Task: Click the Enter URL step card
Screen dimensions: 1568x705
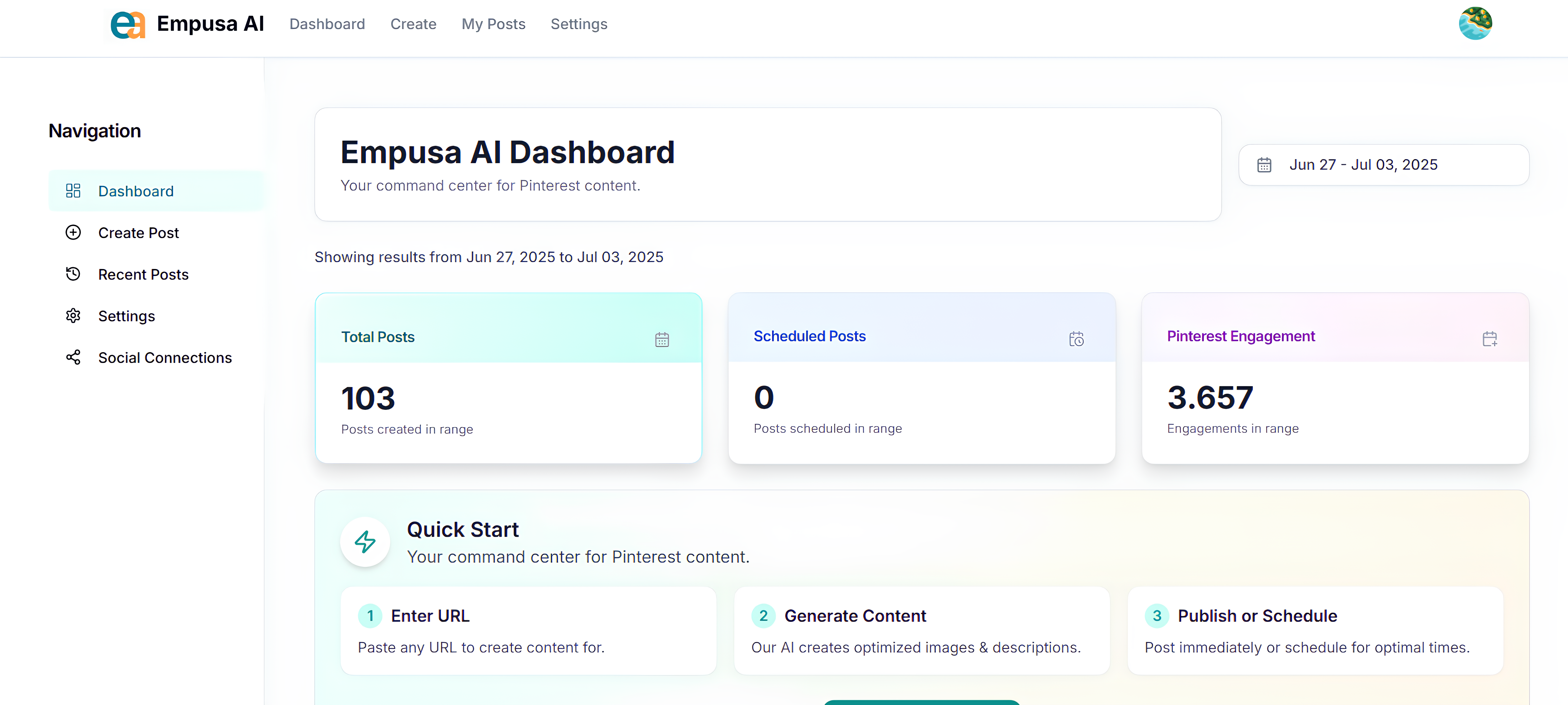Action: coord(528,631)
